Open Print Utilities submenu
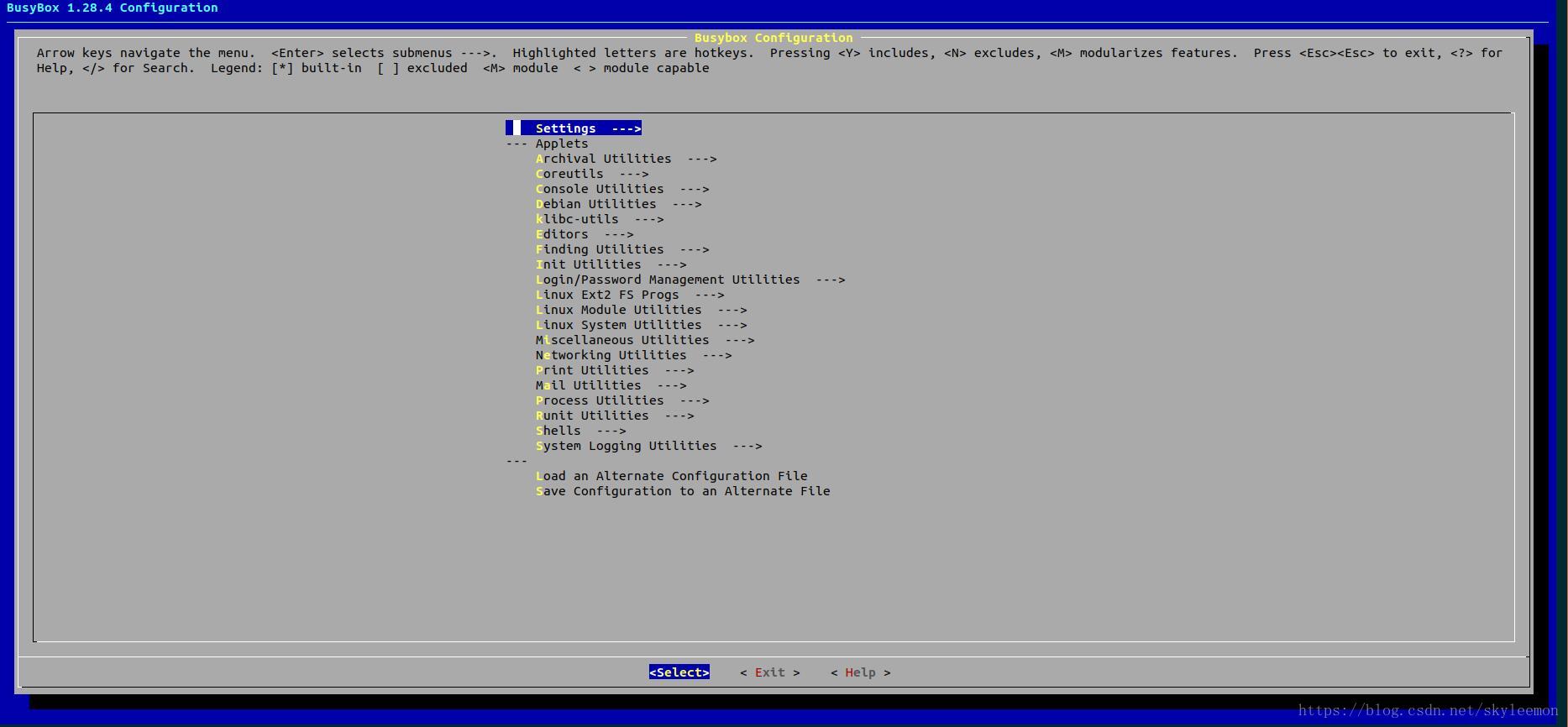Viewport: 1568px width, 727px height. 615,370
